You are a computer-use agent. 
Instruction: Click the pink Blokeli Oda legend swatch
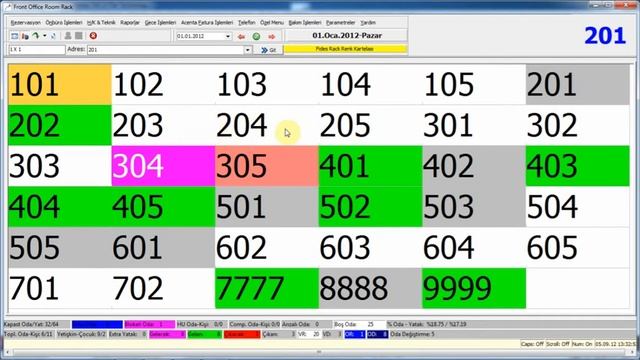point(150,324)
